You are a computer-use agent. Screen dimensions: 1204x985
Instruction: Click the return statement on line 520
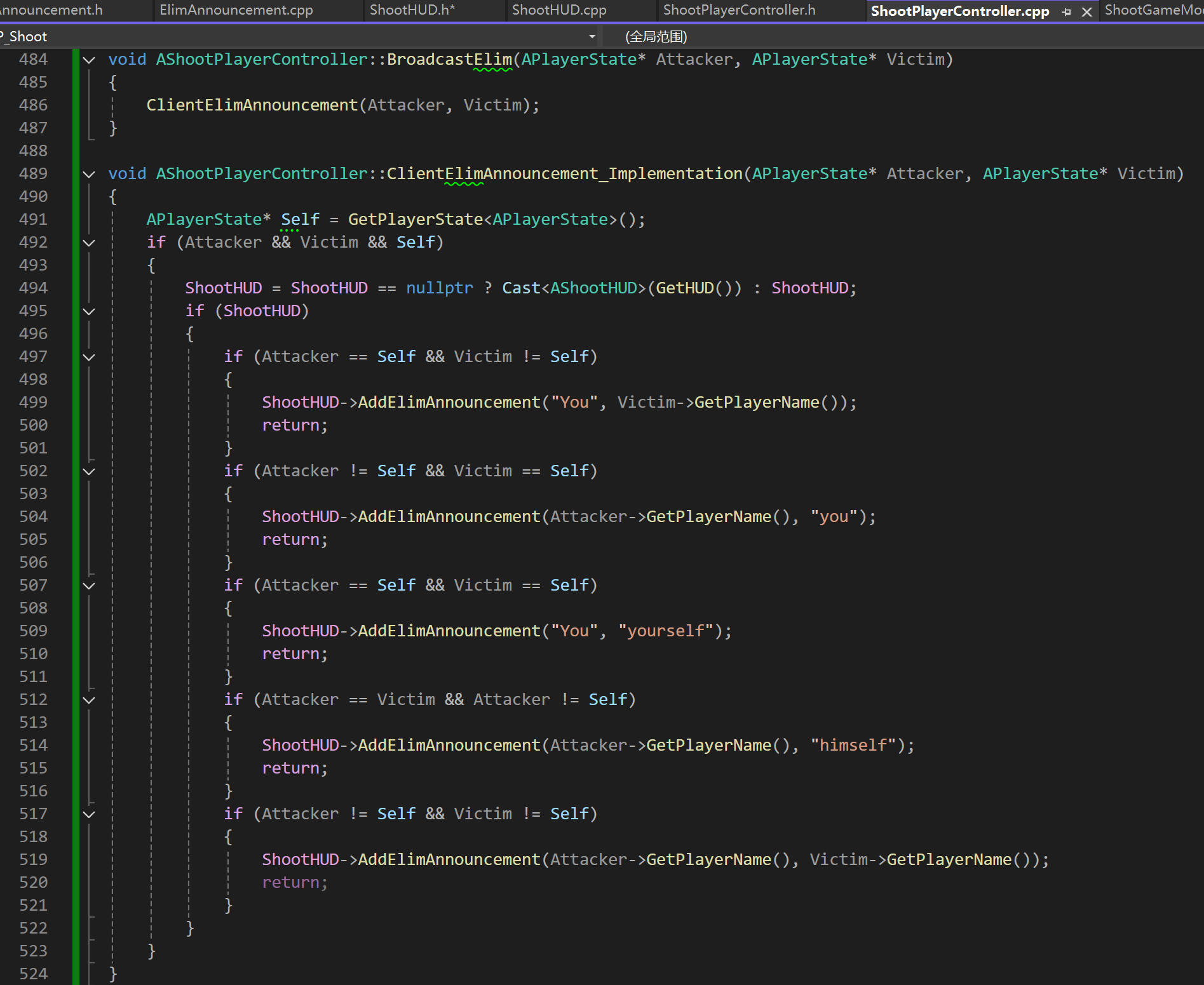click(295, 882)
